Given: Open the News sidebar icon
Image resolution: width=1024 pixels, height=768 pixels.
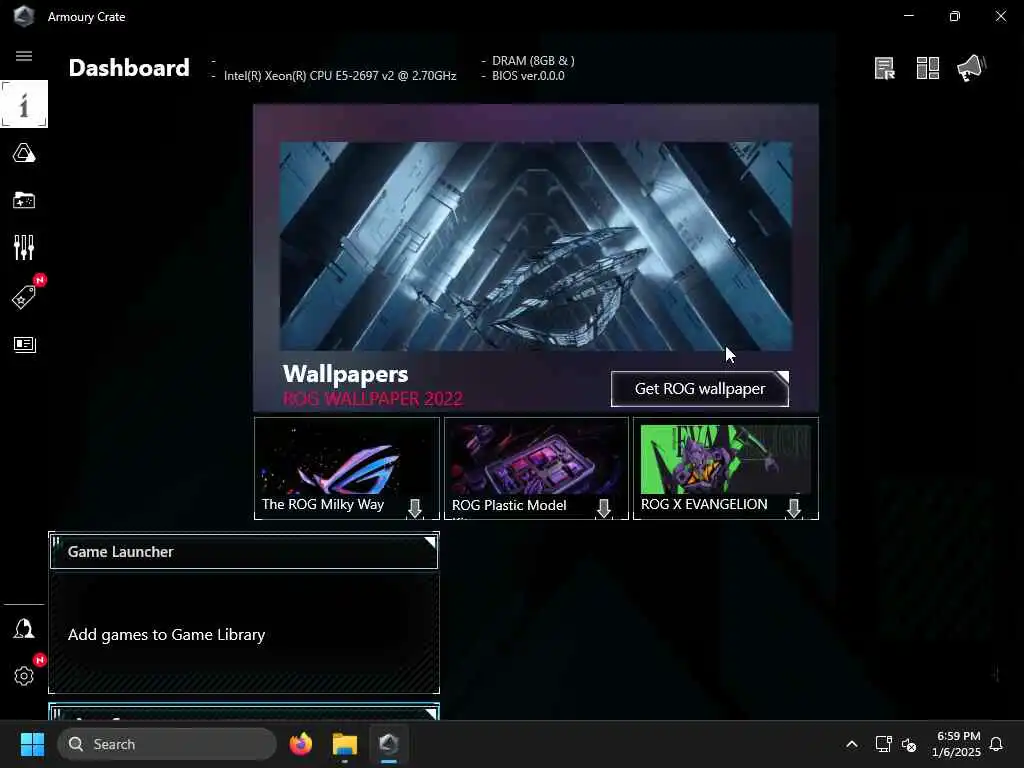Looking at the screenshot, I should (24, 344).
